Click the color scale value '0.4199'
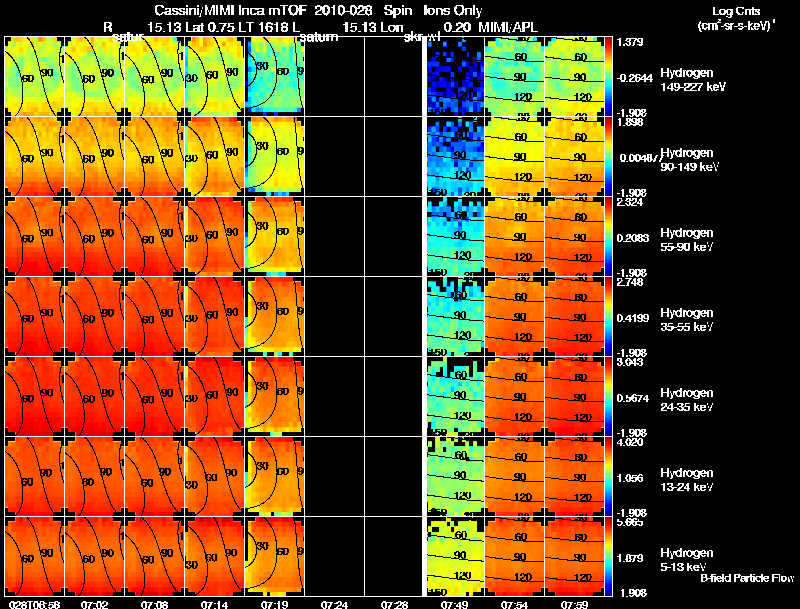 pyautogui.click(x=633, y=318)
